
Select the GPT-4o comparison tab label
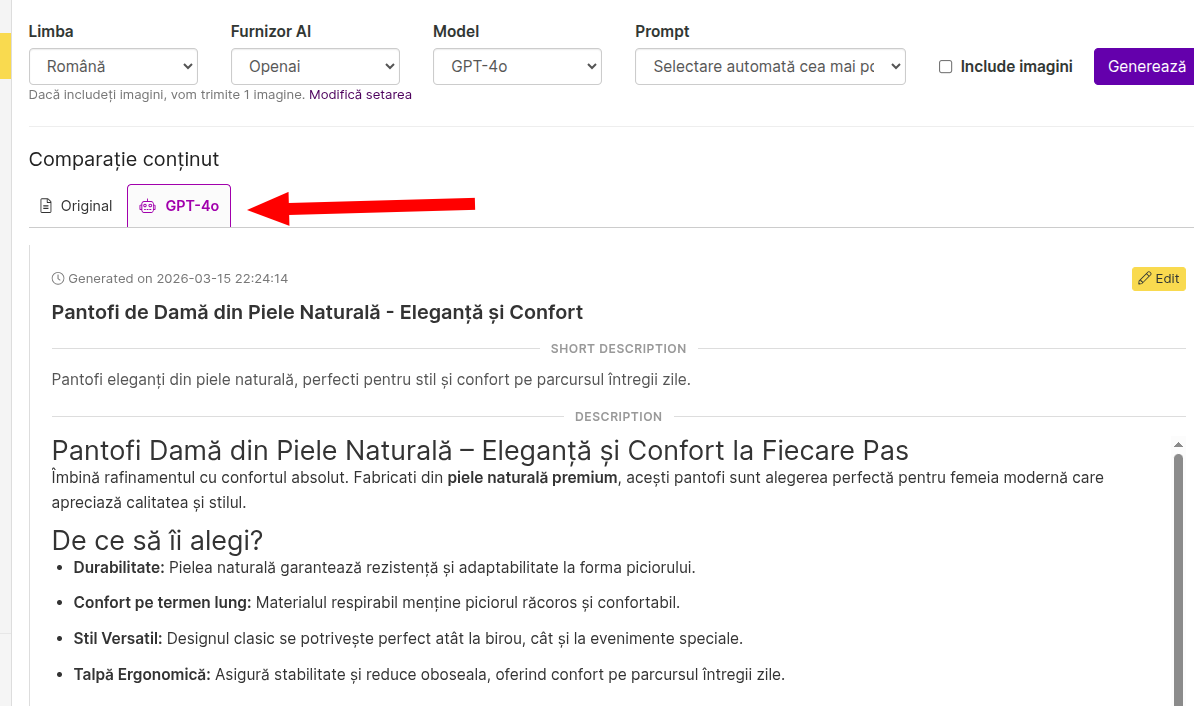(x=192, y=206)
